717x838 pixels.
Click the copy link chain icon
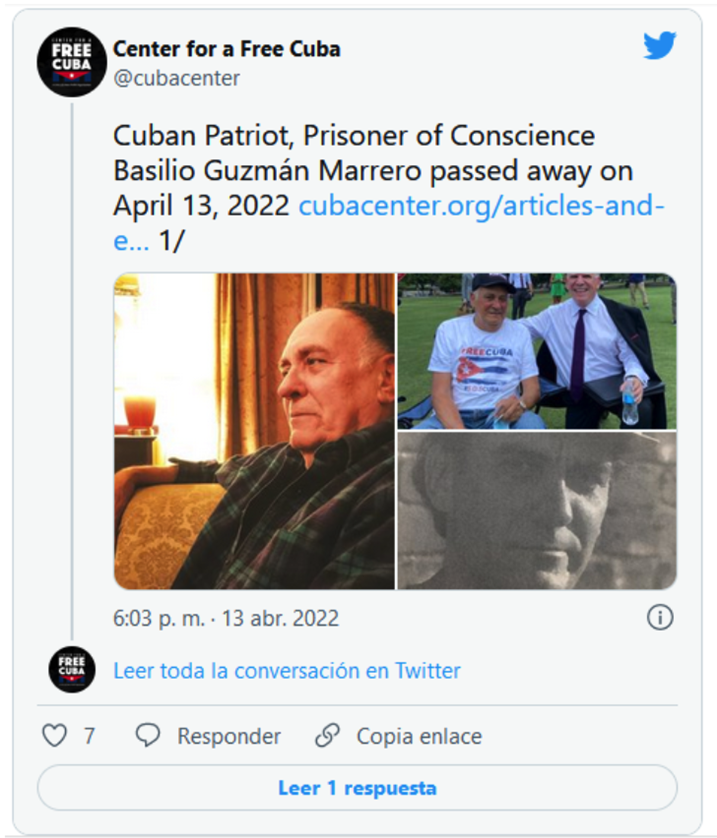[327, 736]
